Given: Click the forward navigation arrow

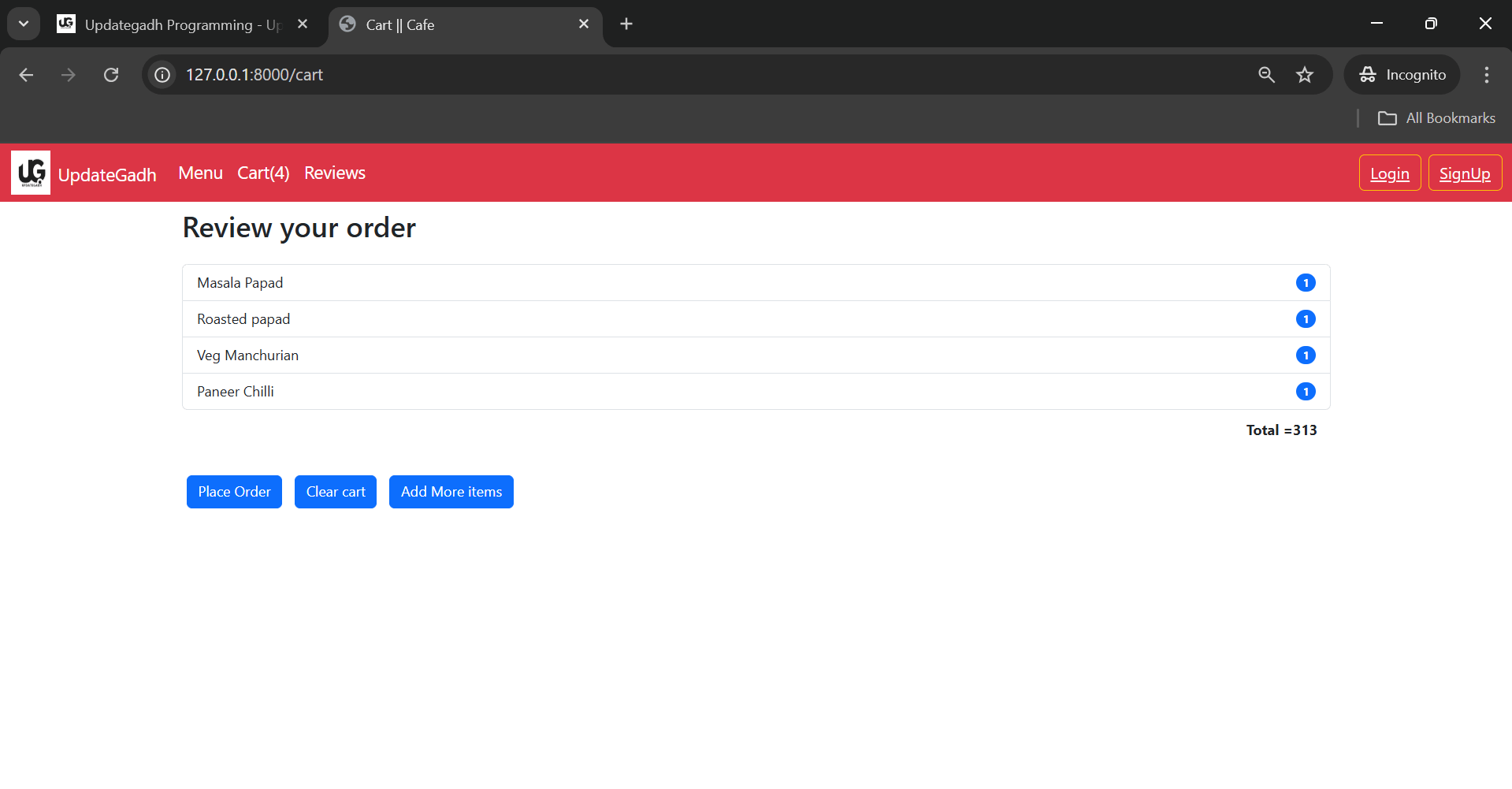Looking at the screenshot, I should coord(68,74).
